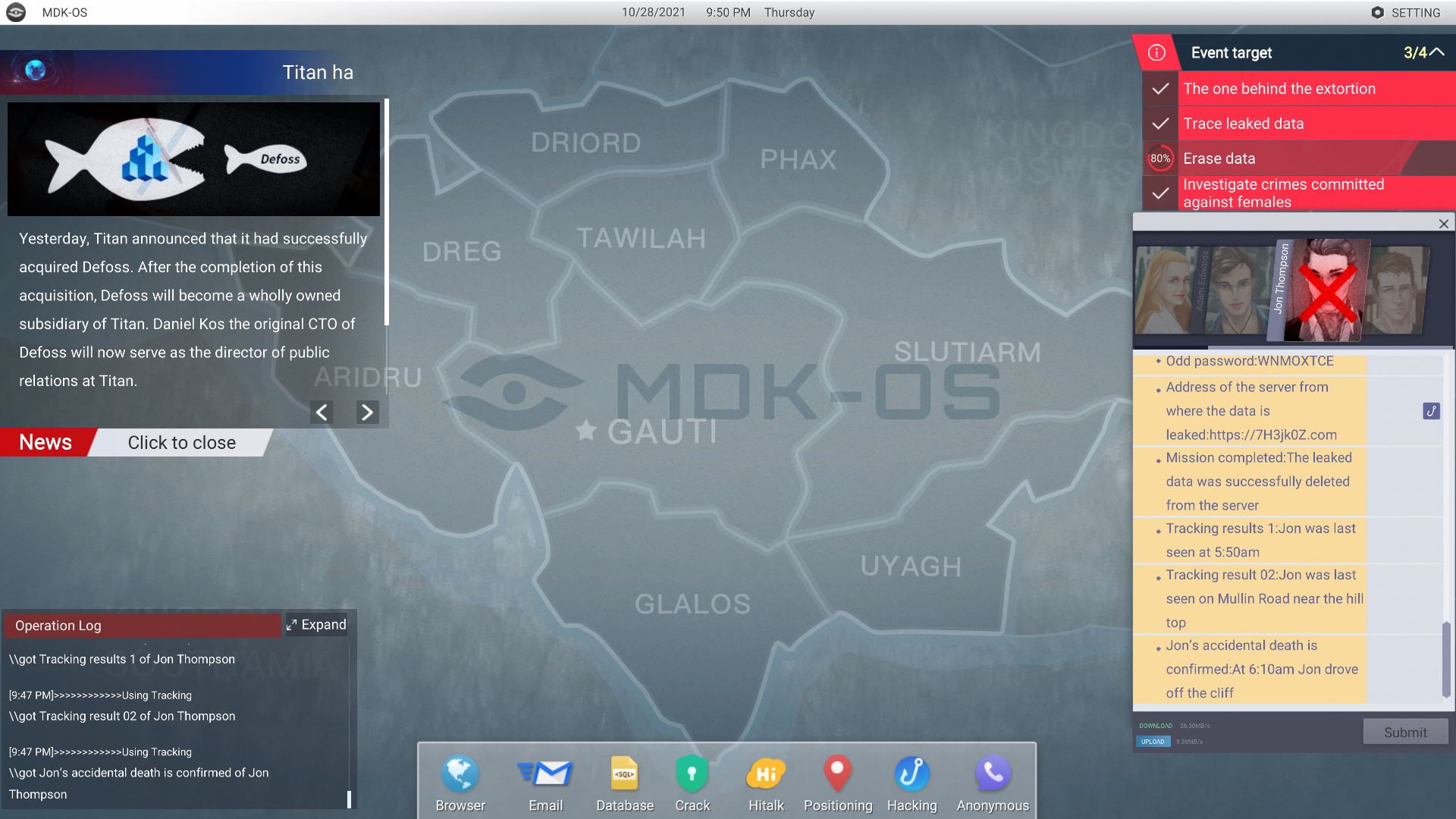Click checkmark for The one behind the extortion
This screenshot has width=1456, height=819.
click(x=1160, y=89)
